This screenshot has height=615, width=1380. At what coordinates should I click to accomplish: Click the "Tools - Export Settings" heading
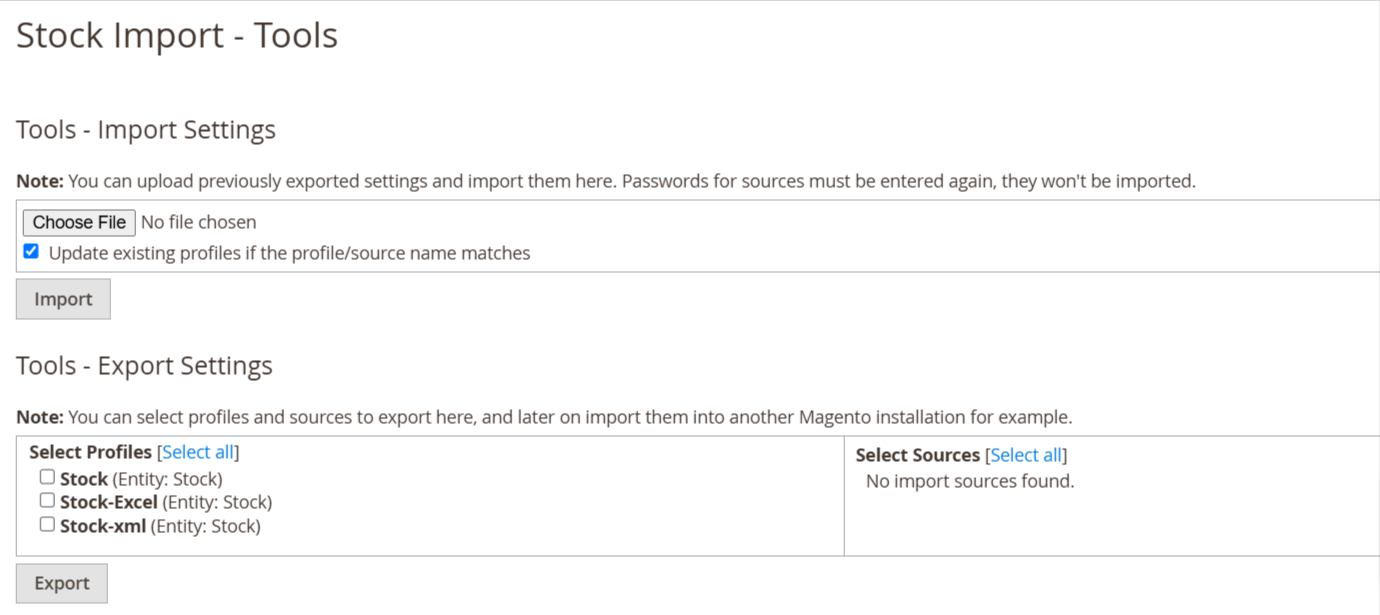(144, 366)
